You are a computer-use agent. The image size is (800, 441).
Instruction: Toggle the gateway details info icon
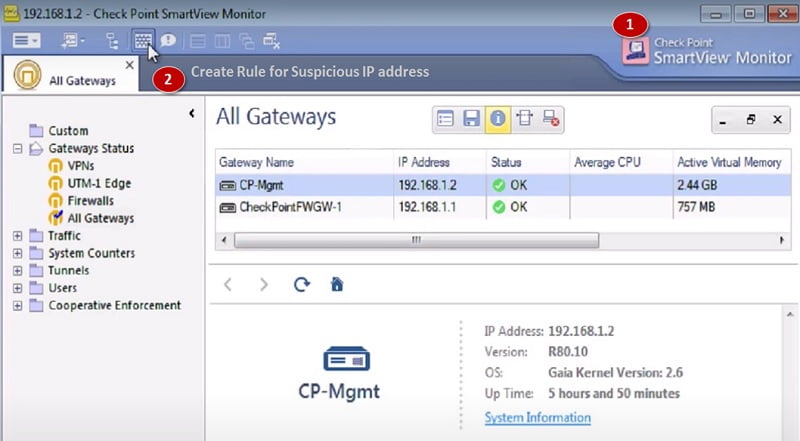pos(497,119)
